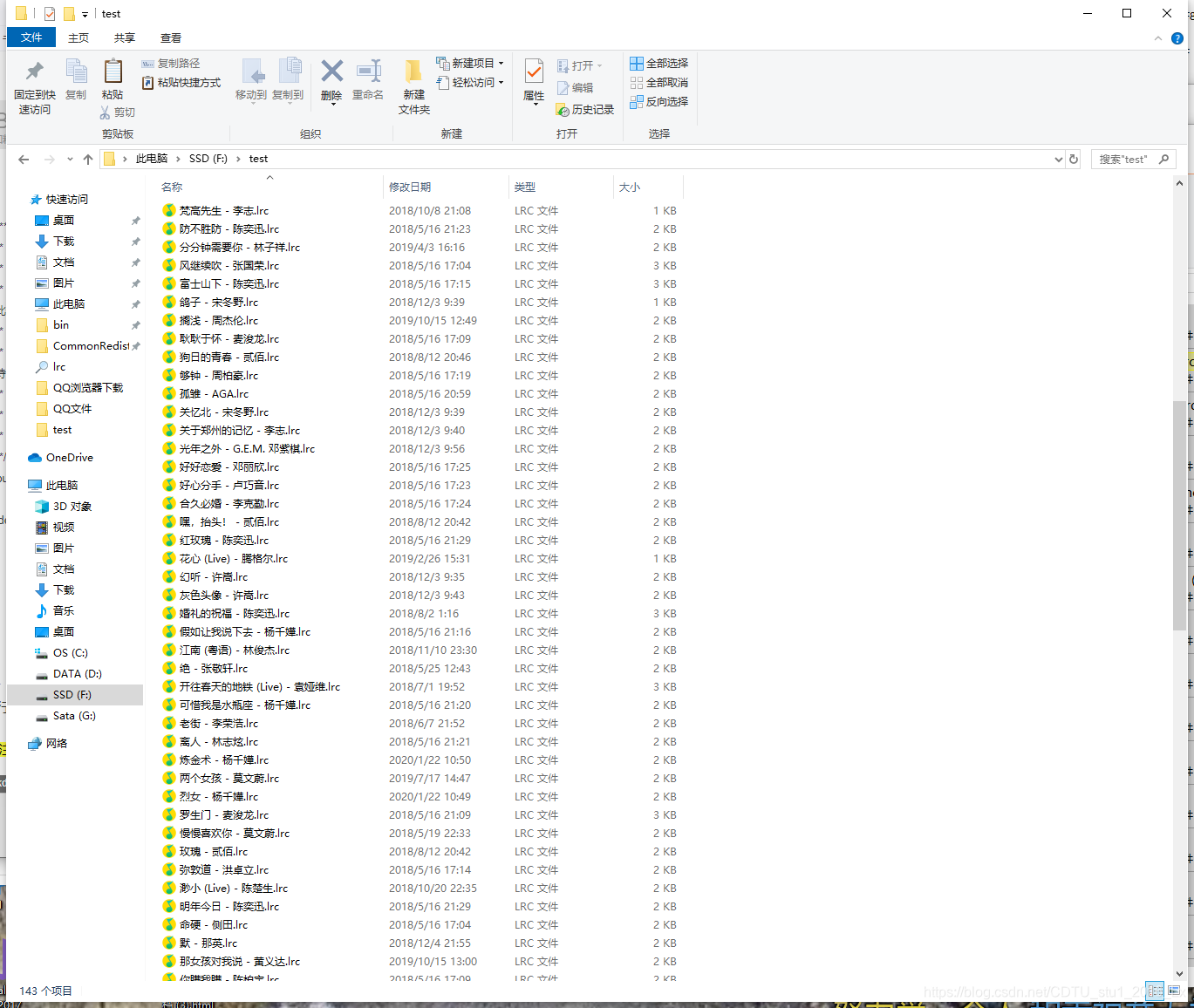Create a New folder (新建文件夹)
The height and width of the screenshot is (1008, 1194).
[x=413, y=86]
